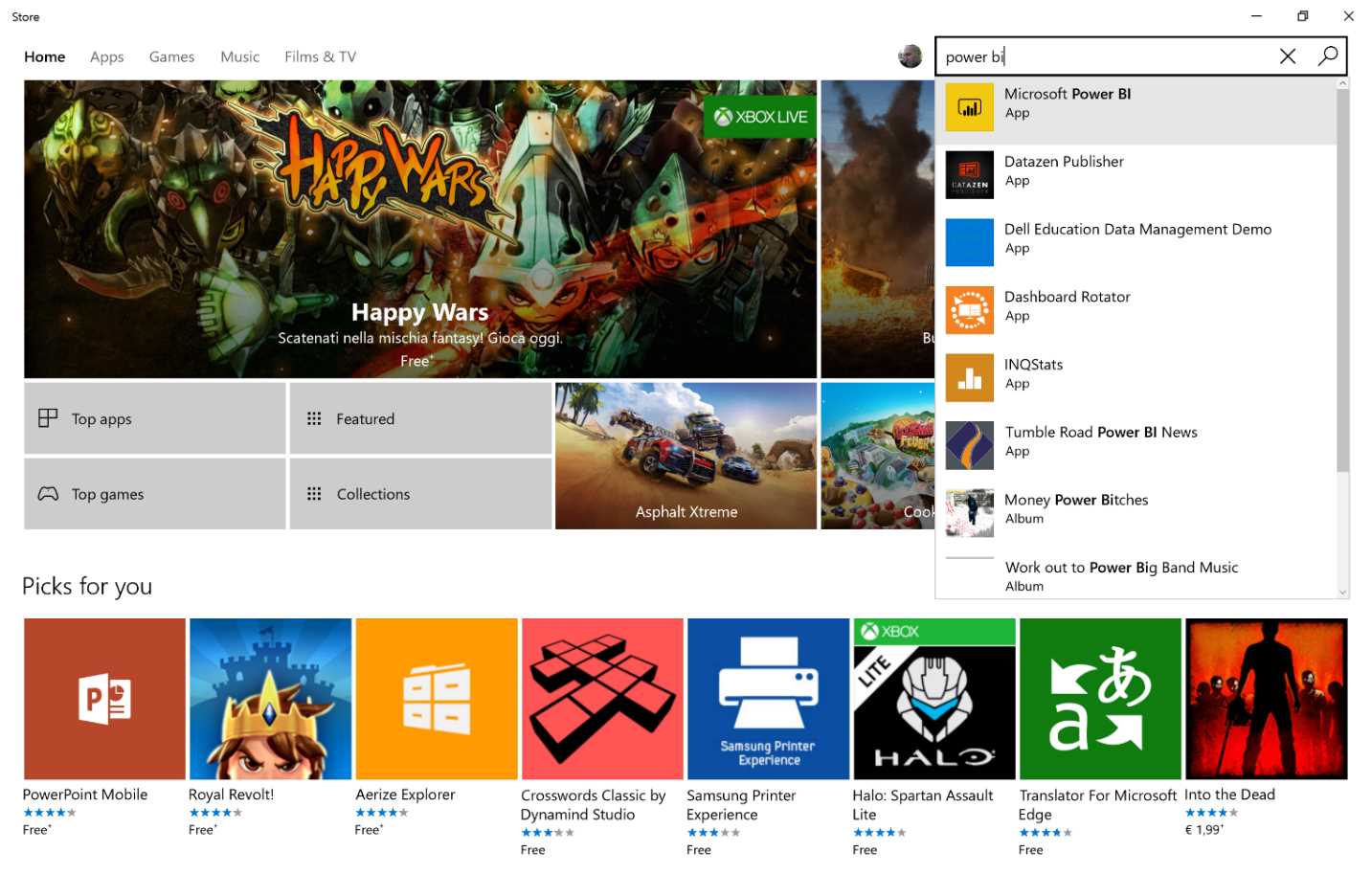Screen dimensions: 1372x874
Task: Click the search magnifier icon
Action: point(1328,56)
